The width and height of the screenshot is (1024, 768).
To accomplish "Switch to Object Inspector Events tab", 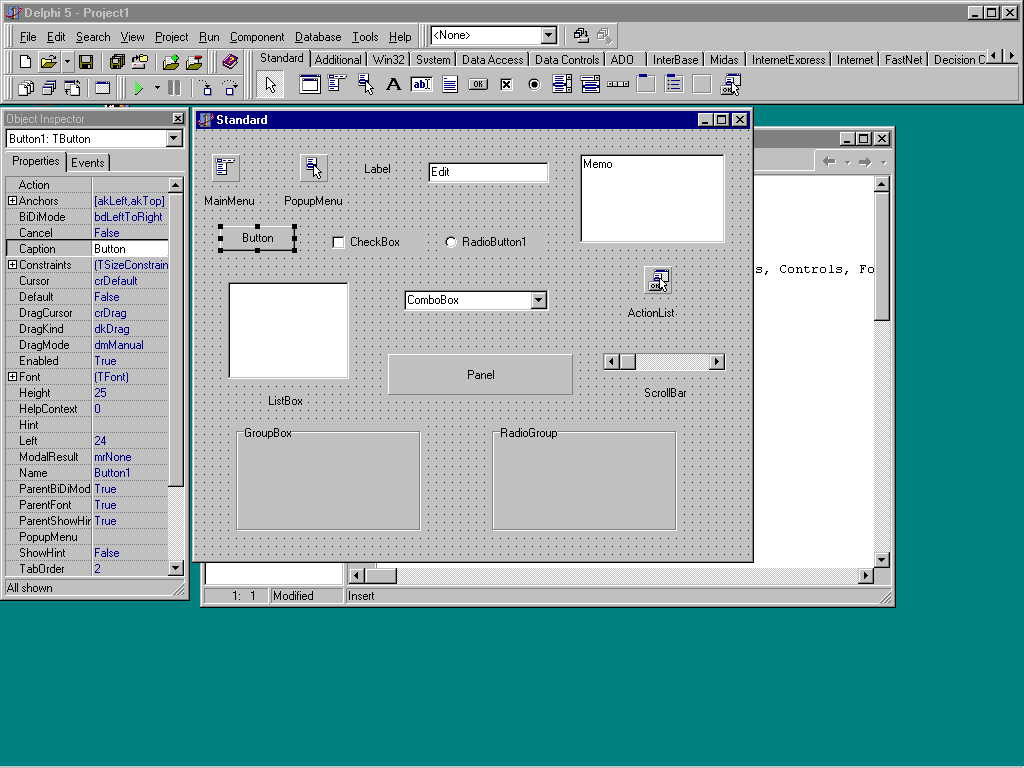I will [88, 163].
